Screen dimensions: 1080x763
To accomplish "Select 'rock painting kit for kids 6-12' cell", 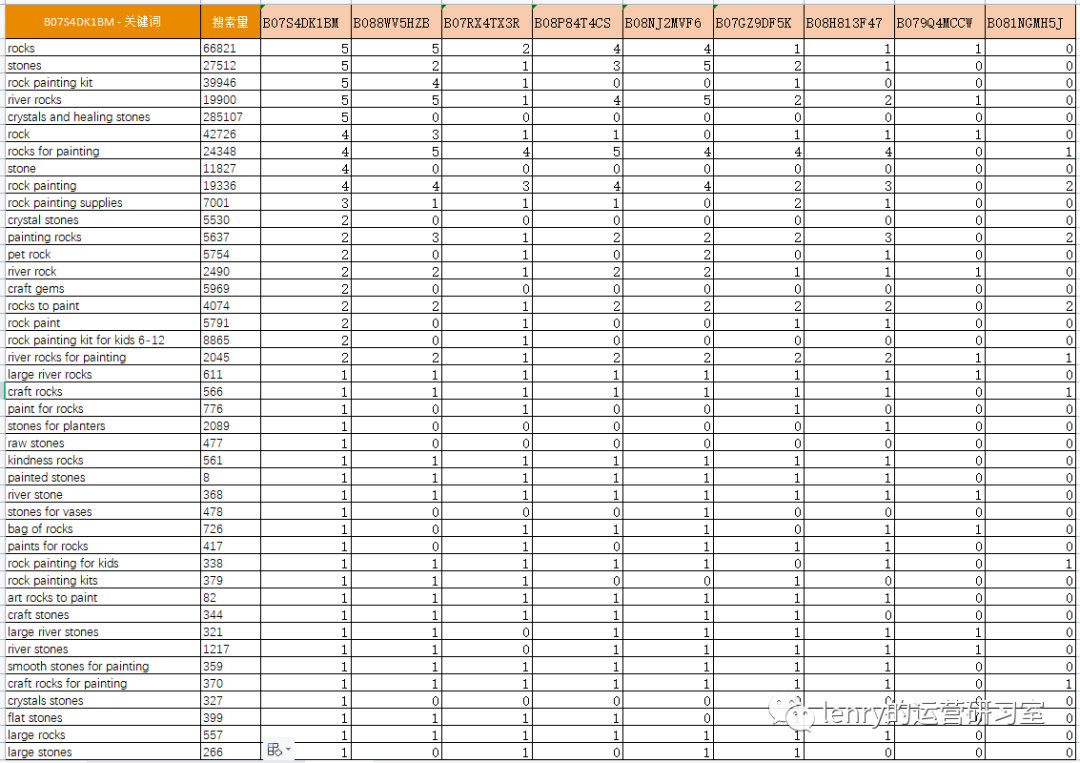I will click(x=103, y=340).
